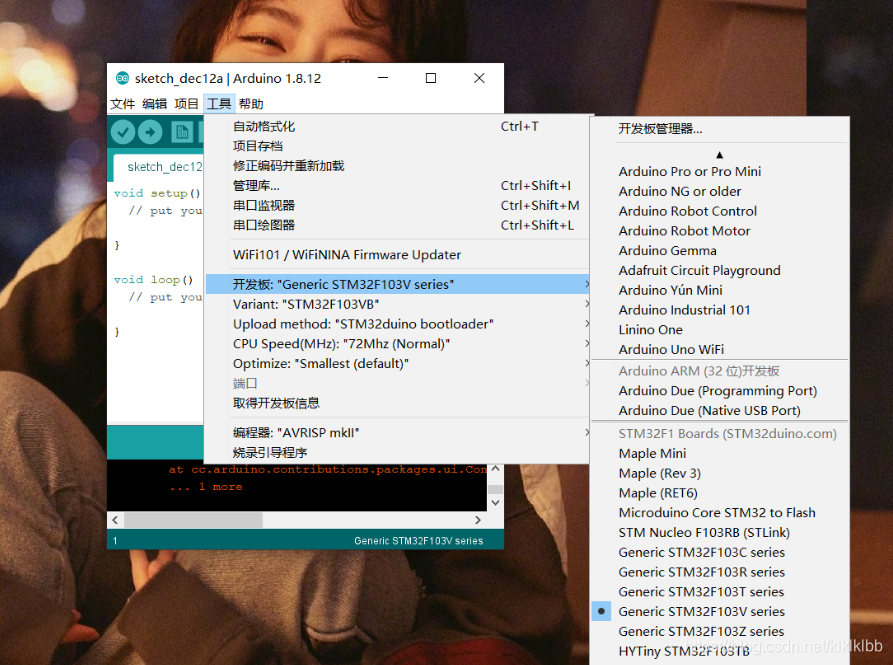
Task: Open the 编辑 menu
Action: pos(154,104)
